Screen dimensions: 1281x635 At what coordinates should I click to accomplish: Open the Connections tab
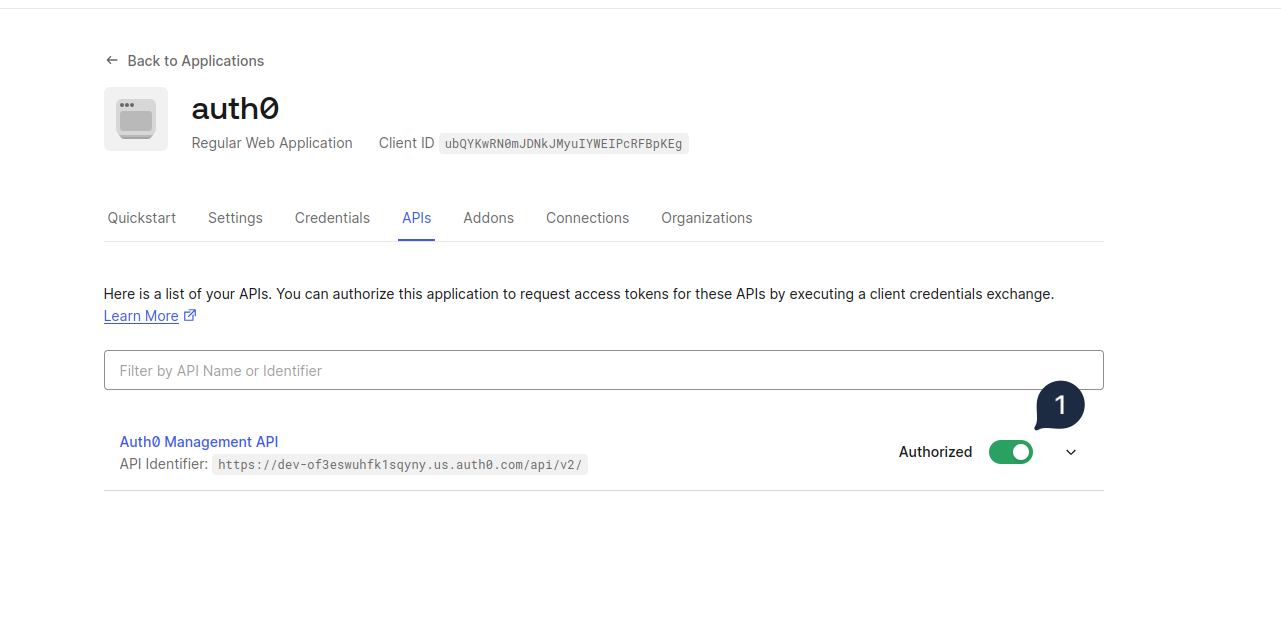[587, 218]
